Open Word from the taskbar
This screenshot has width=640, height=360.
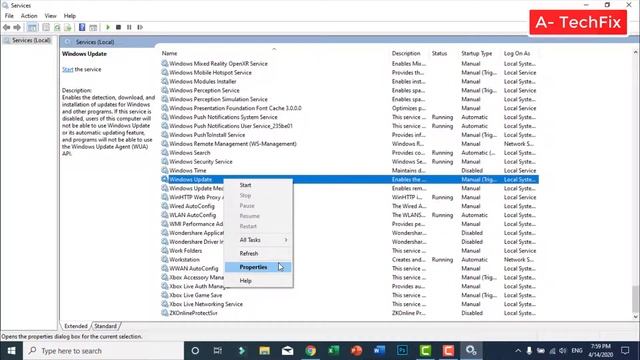pos(379,351)
